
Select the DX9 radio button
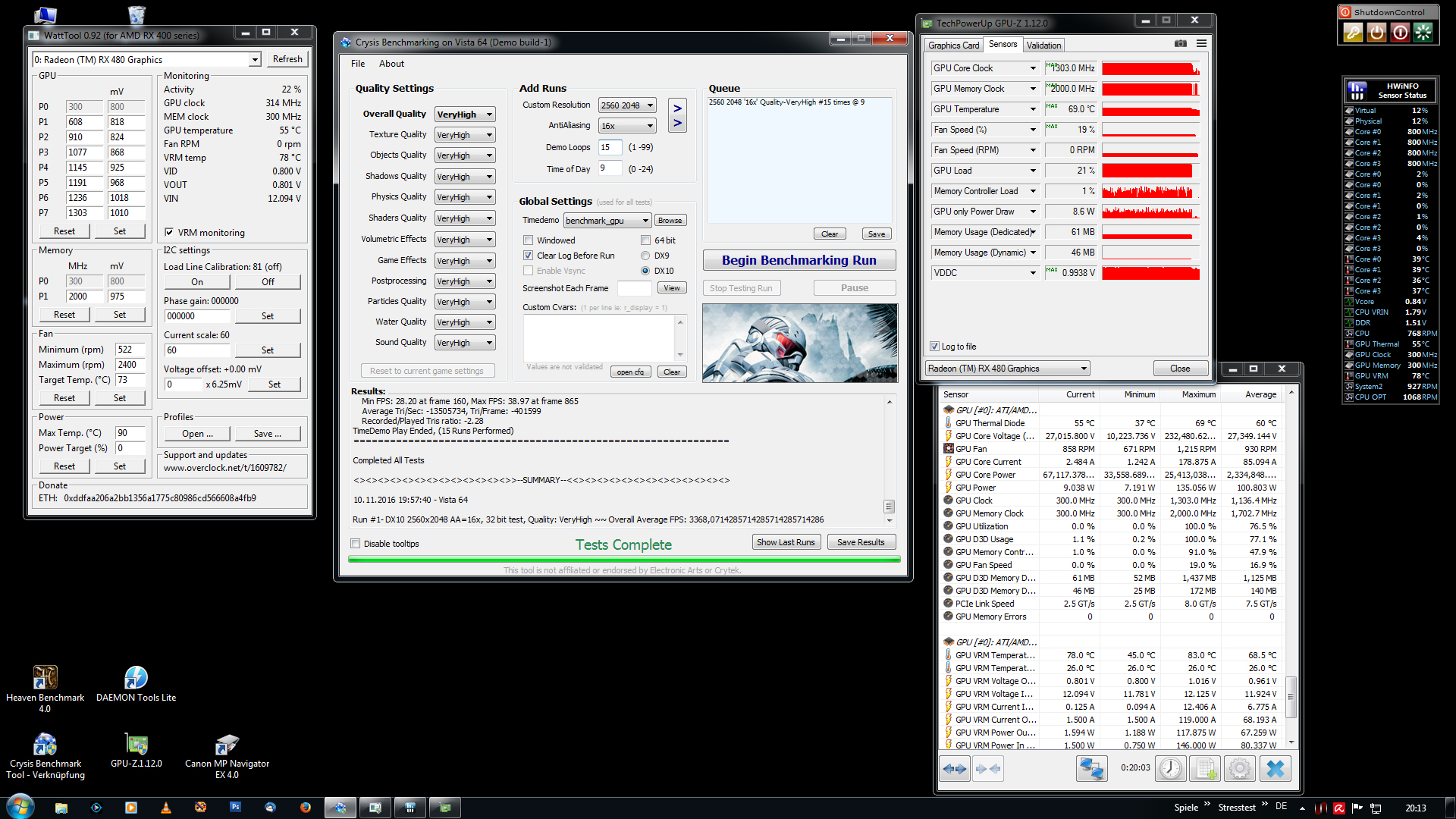645,256
